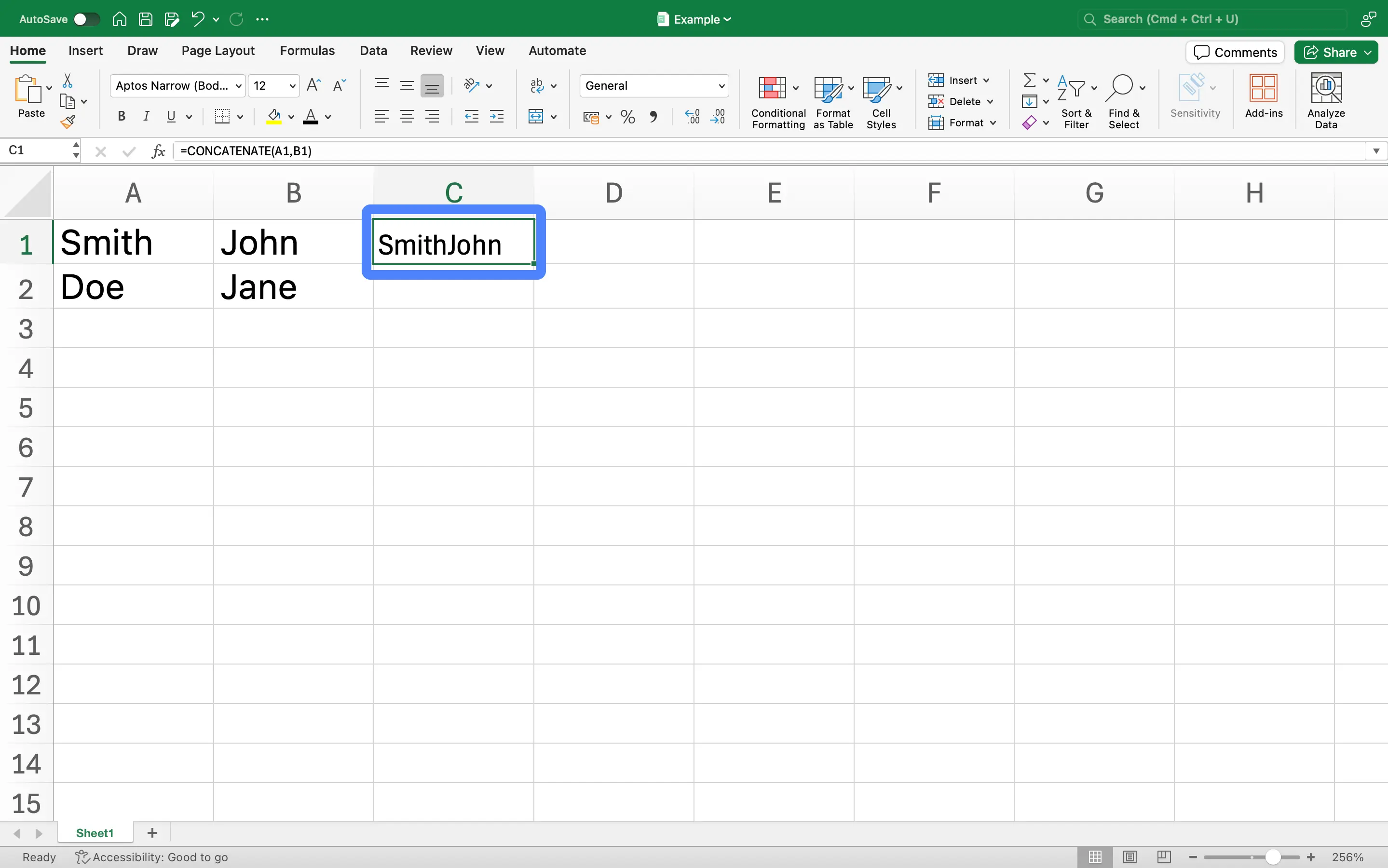
Task: Click the Decrease Decimal icon
Action: tap(718, 117)
